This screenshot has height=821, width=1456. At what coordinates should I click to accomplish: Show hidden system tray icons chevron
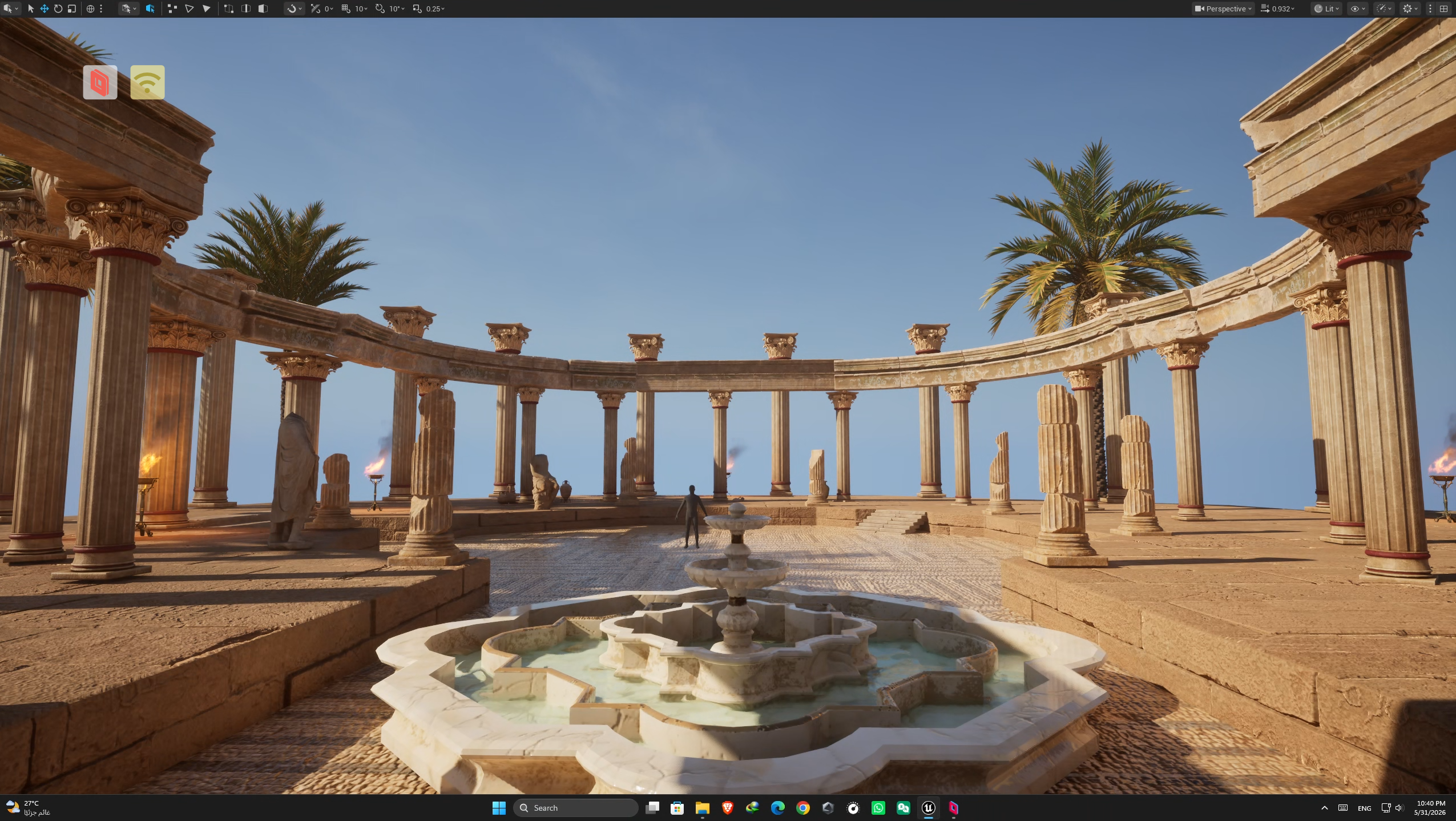pyautogui.click(x=1325, y=807)
